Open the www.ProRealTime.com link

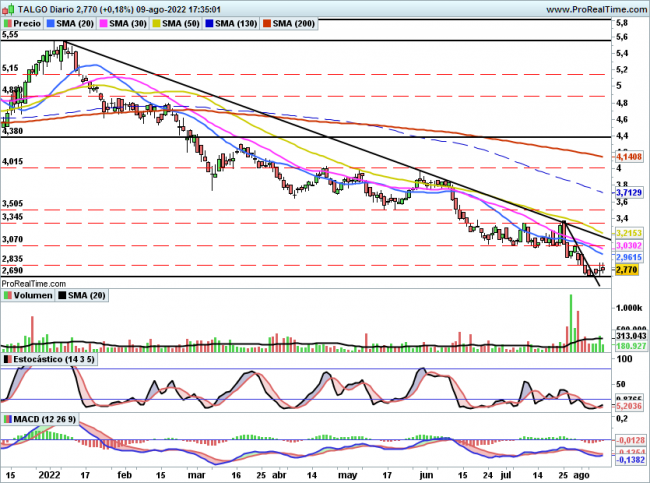[x=582, y=7]
